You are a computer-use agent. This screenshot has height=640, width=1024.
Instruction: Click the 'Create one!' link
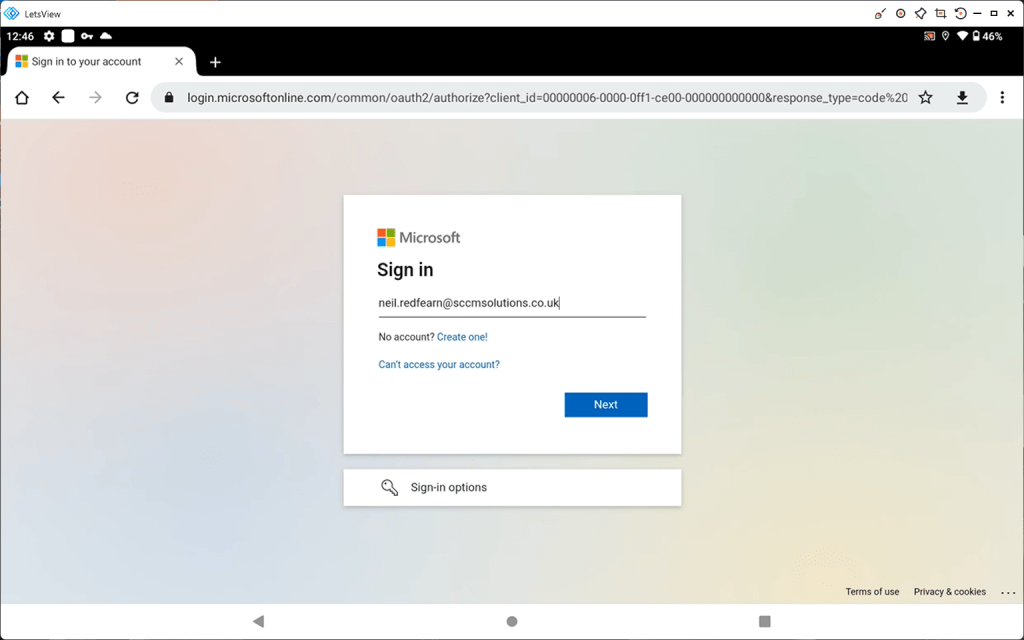tap(462, 337)
